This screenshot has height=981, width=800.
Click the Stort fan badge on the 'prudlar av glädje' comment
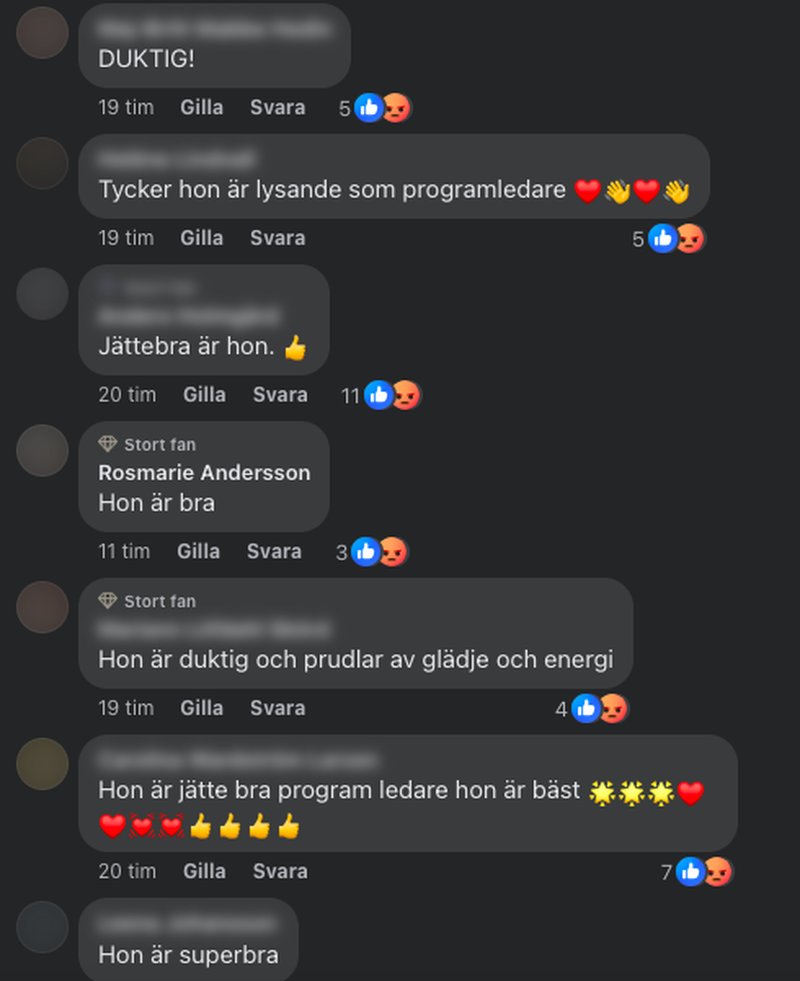point(147,601)
